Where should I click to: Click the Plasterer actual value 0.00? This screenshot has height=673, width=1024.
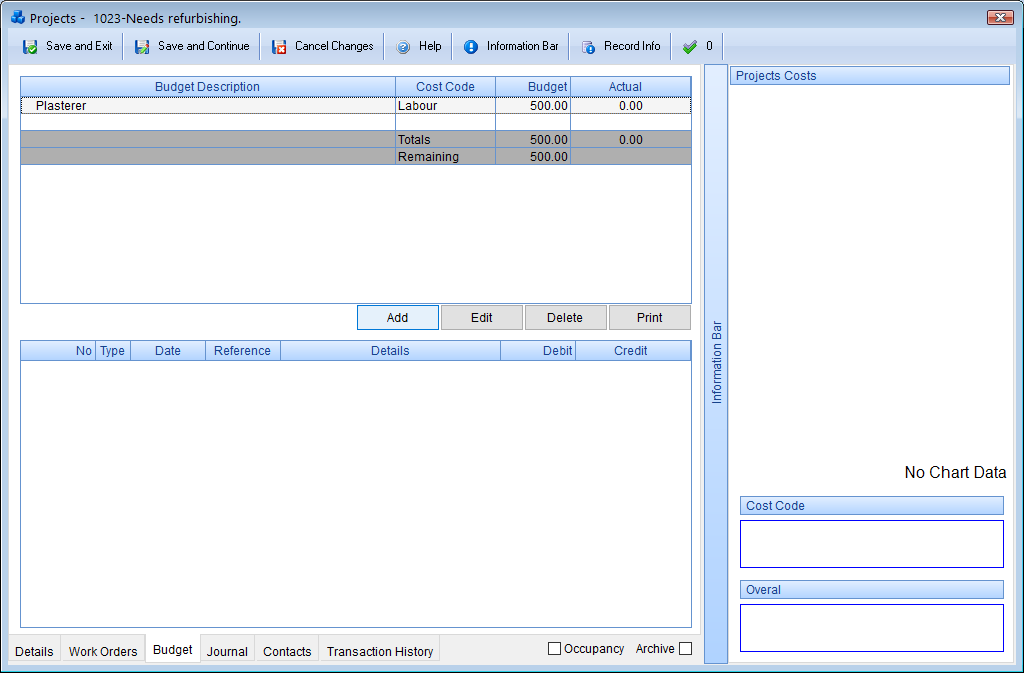(x=631, y=106)
